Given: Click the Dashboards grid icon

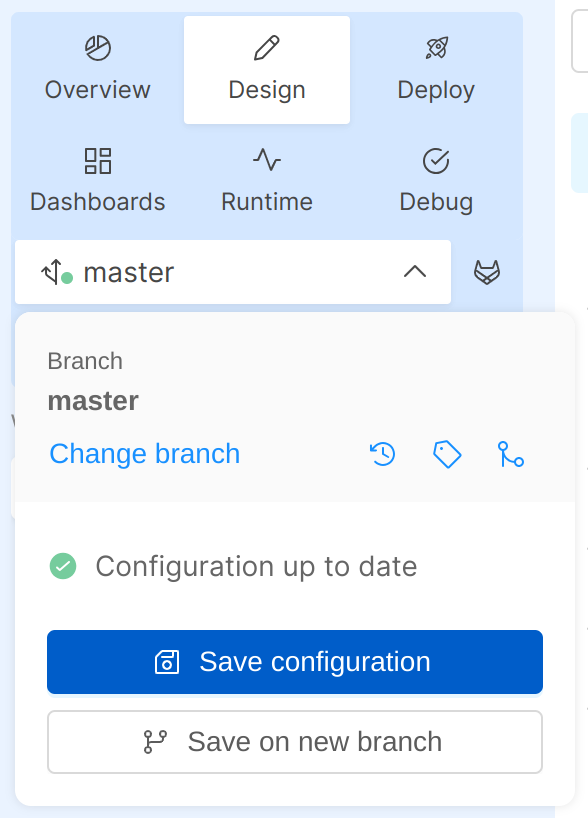Looking at the screenshot, I should click(x=97, y=160).
